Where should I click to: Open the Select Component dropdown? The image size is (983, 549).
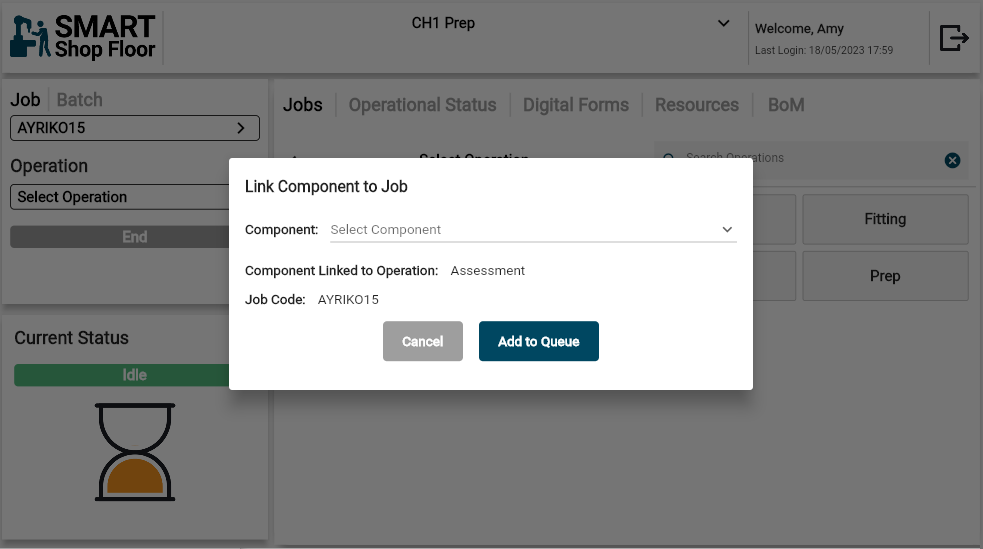(532, 230)
